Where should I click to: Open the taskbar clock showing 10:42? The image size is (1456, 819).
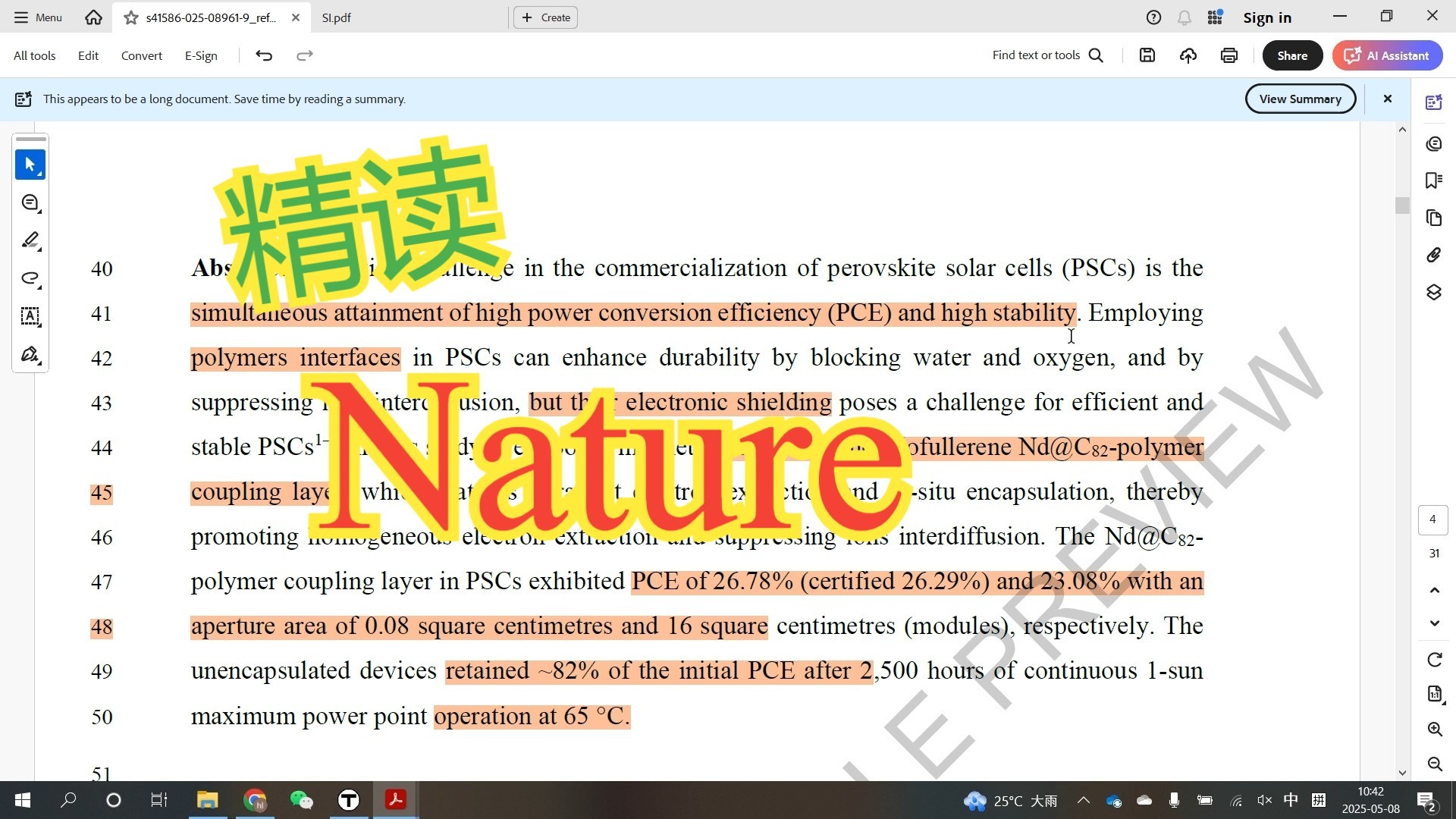tap(1370, 800)
